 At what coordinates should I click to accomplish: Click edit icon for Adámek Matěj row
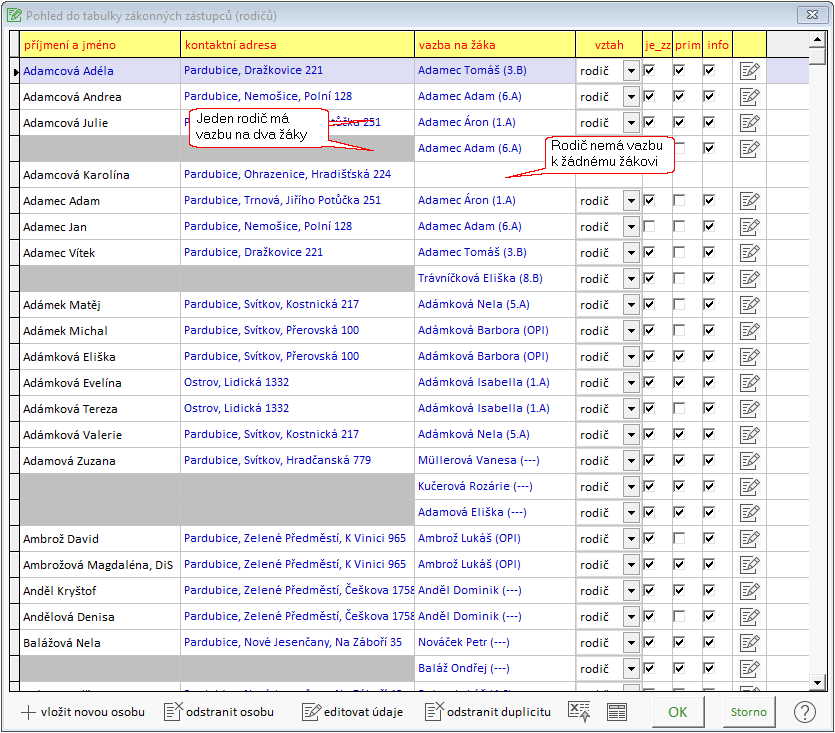pos(749,305)
